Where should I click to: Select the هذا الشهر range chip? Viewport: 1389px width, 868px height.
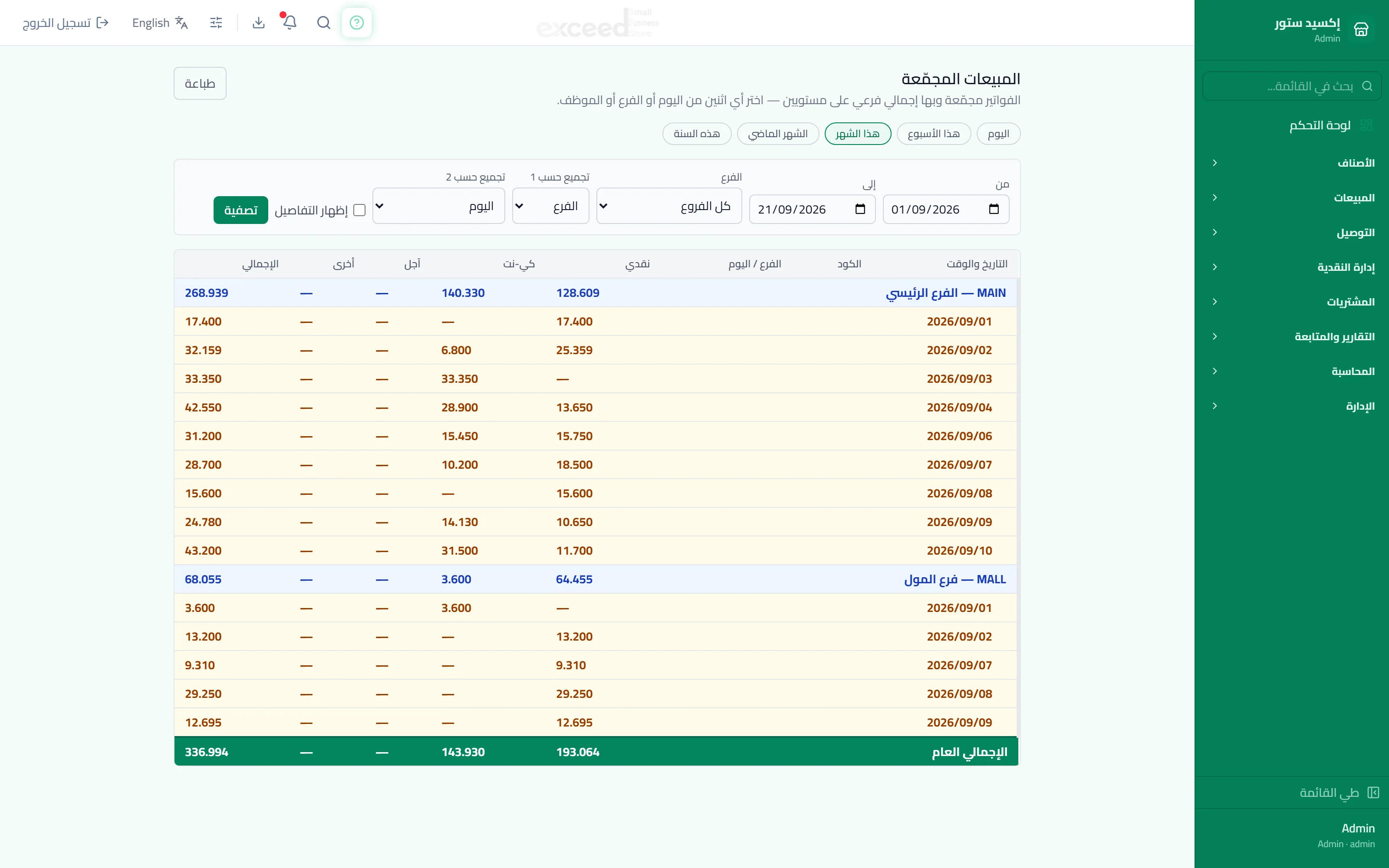click(x=858, y=134)
